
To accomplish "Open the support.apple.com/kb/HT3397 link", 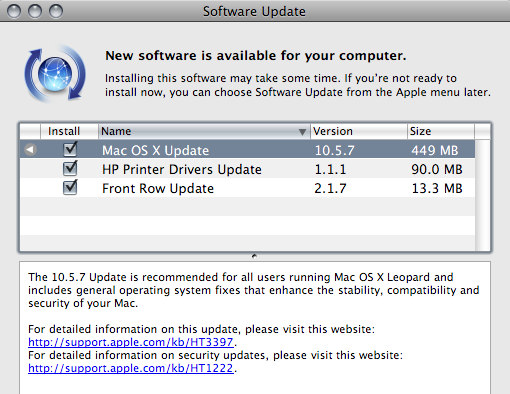I will pos(131,342).
